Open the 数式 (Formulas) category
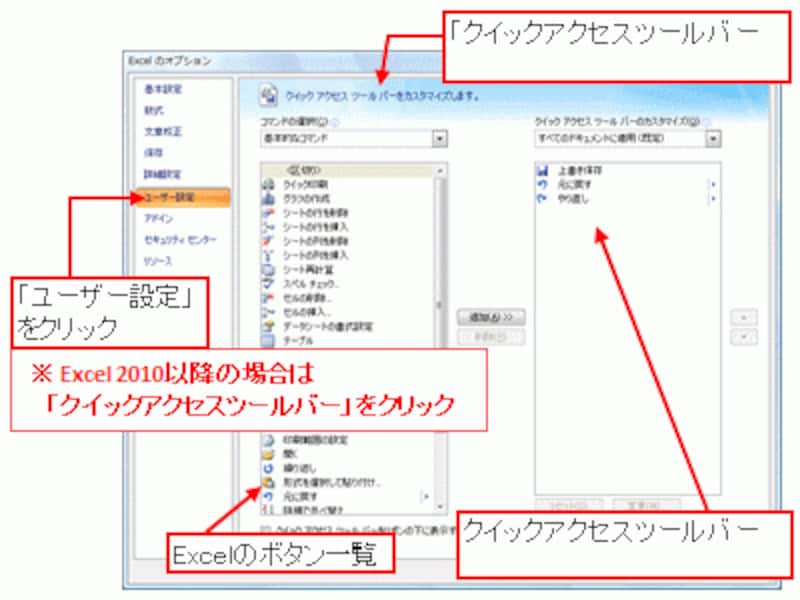800x600 pixels. pos(154,110)
